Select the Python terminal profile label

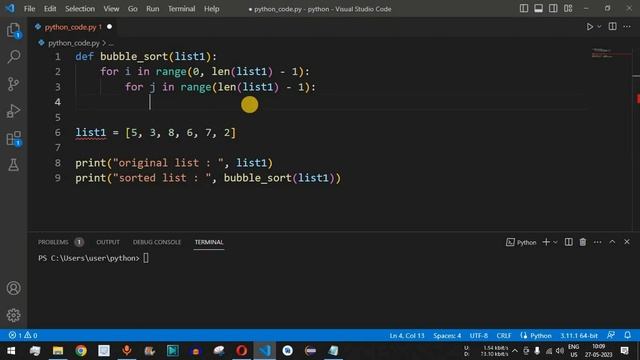[x=521, y=242]
